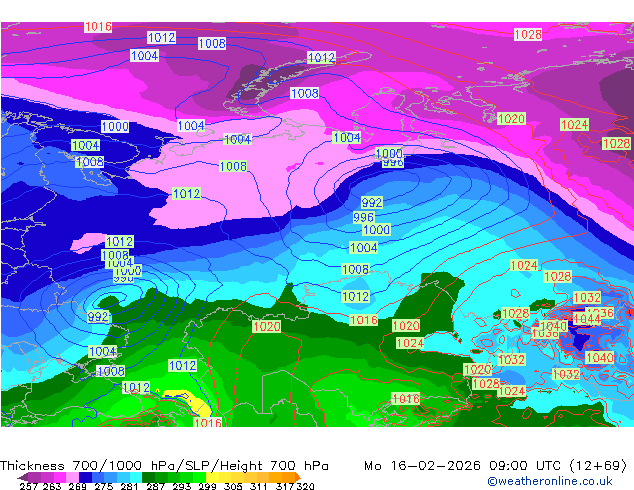Pick the light pink legend swatch
The height and width of the screenshot is (490, 634).
click(x=72, y=477)
